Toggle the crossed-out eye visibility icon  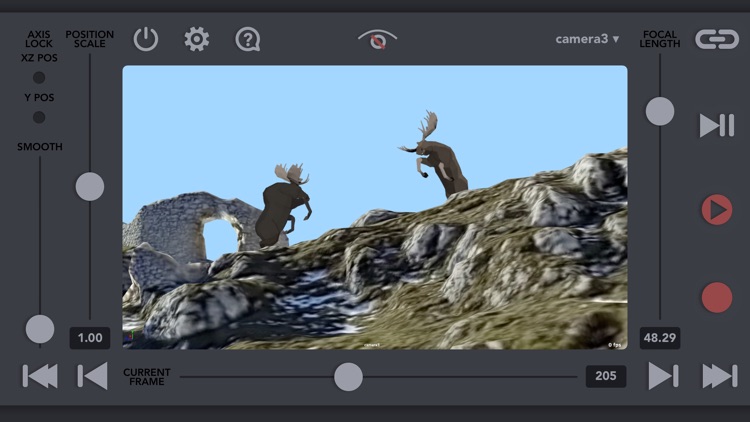pyautogui.click(x=377, y=39)
